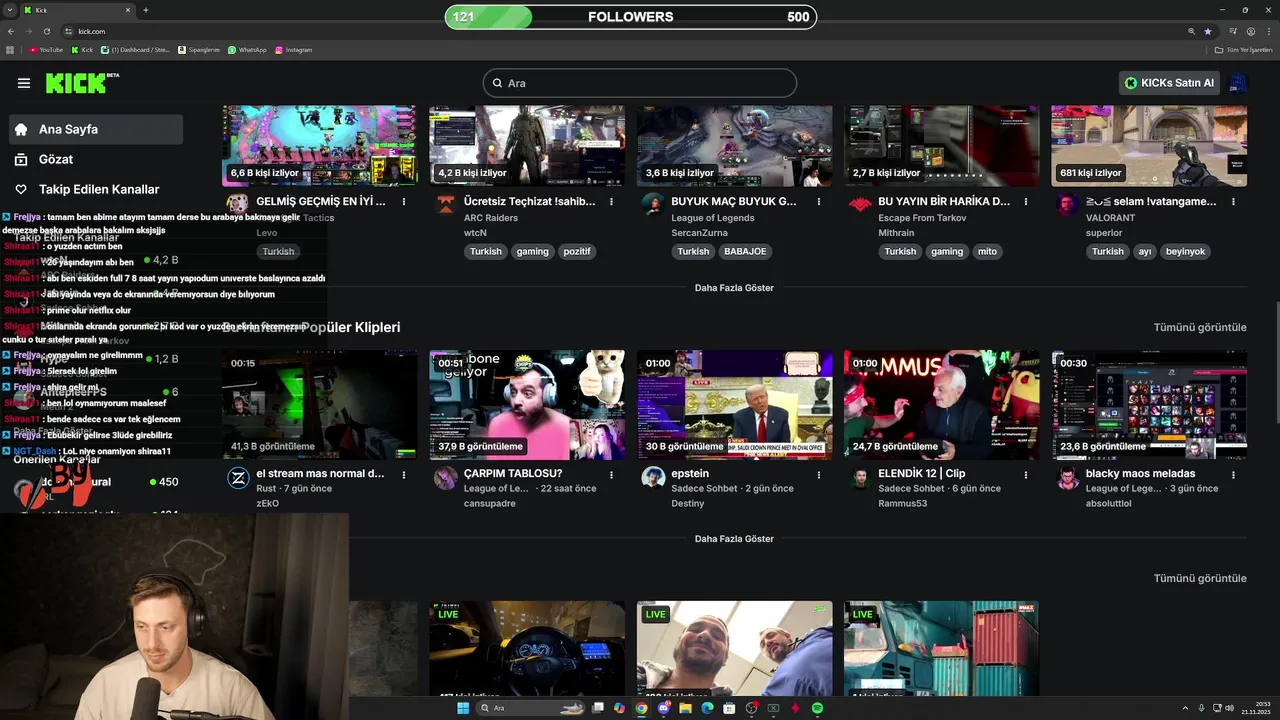
Task: Bookmark this page with star icon
Action: pos(1207,31)
